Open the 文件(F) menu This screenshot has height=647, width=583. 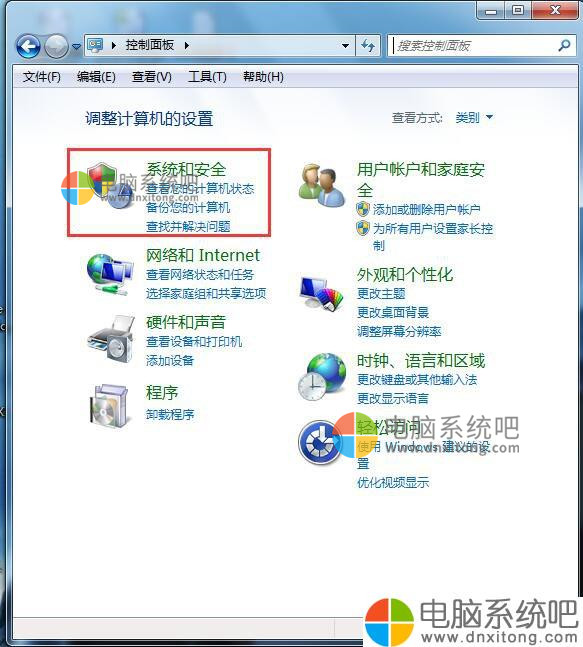click(x=42, y=77)
